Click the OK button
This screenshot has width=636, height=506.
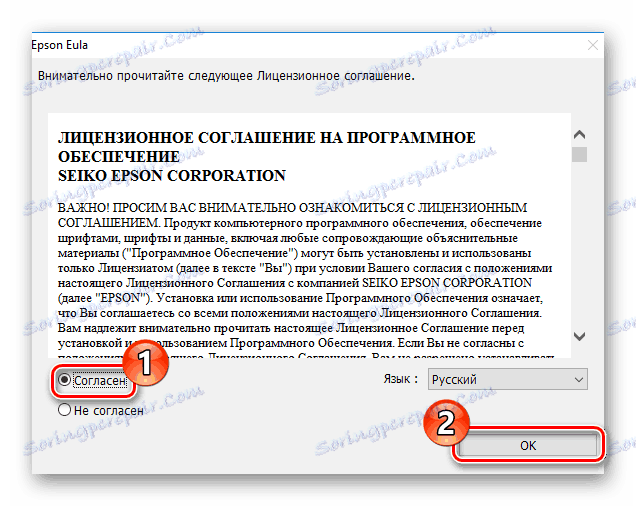point(528,445)
